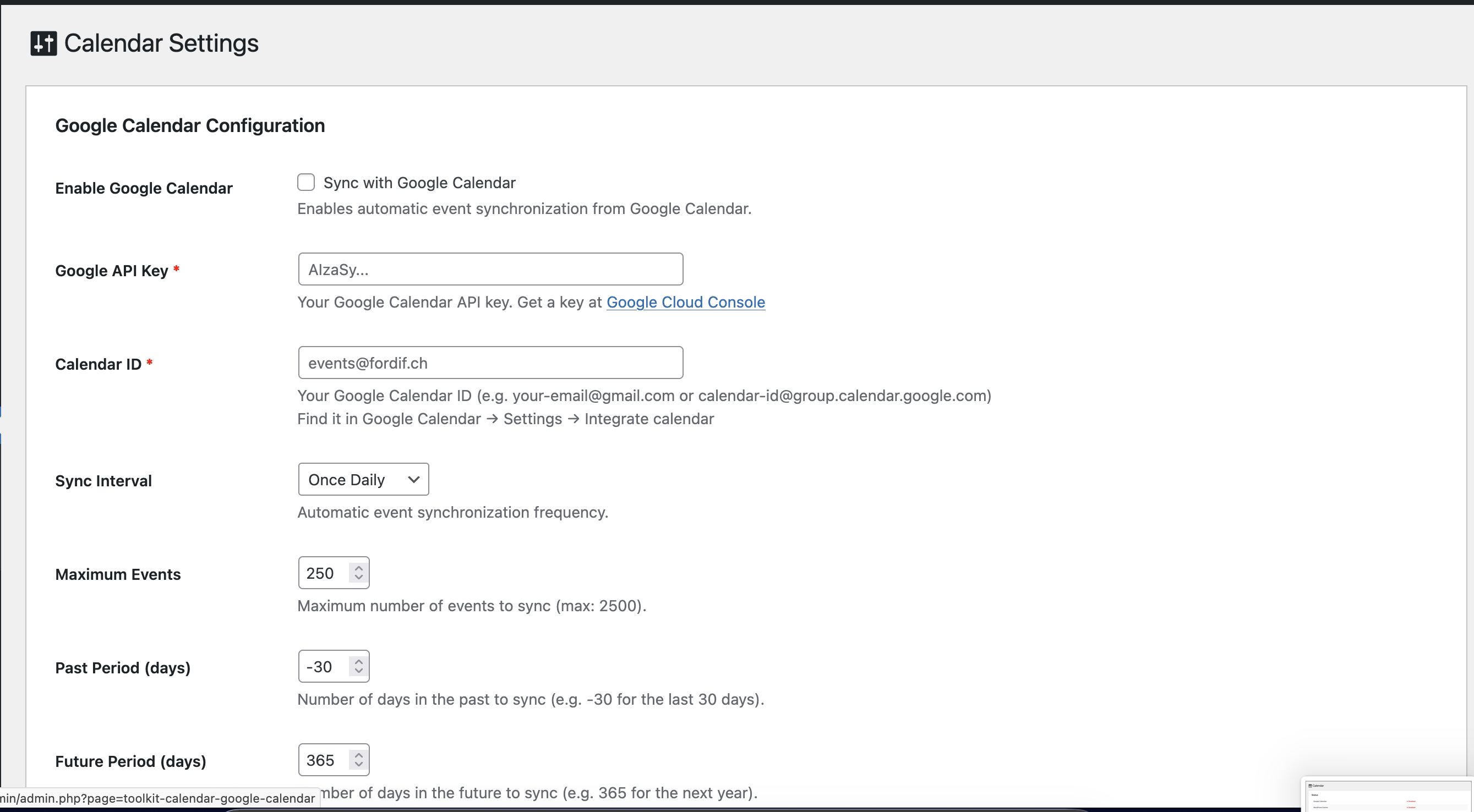Click the Future Period days field
The height and width of the screenshot is (812, 1474).
(334, 760)
